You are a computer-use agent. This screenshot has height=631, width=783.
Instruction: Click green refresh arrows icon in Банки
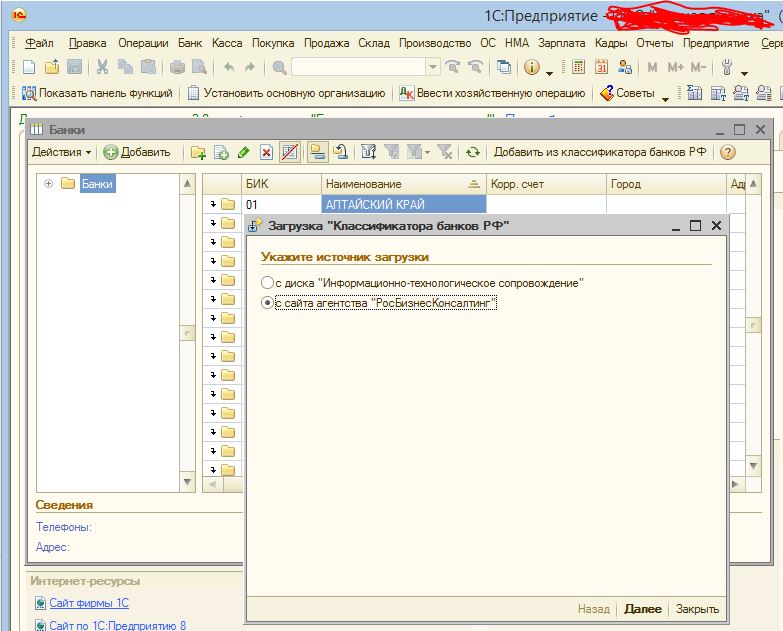[472, 152]
